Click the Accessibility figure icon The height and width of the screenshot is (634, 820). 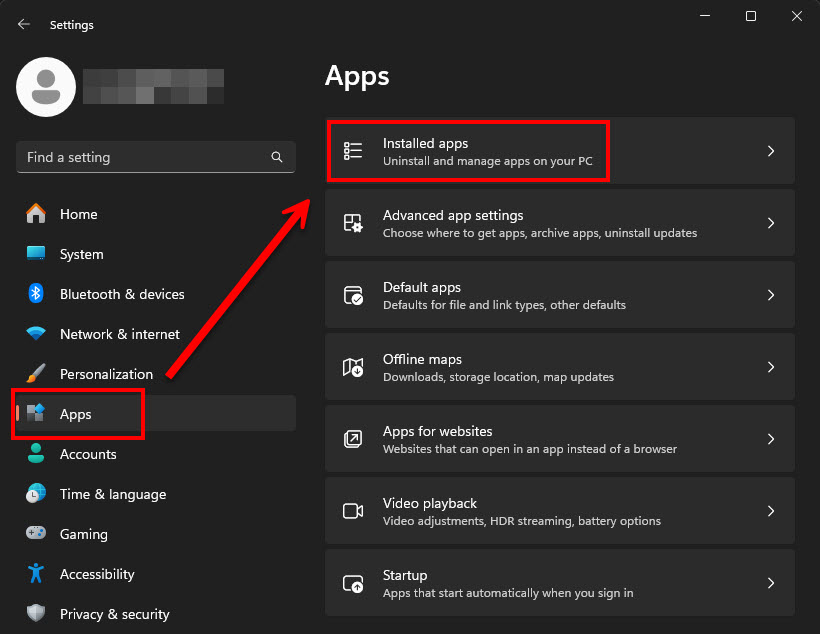(x=36, y=573)
